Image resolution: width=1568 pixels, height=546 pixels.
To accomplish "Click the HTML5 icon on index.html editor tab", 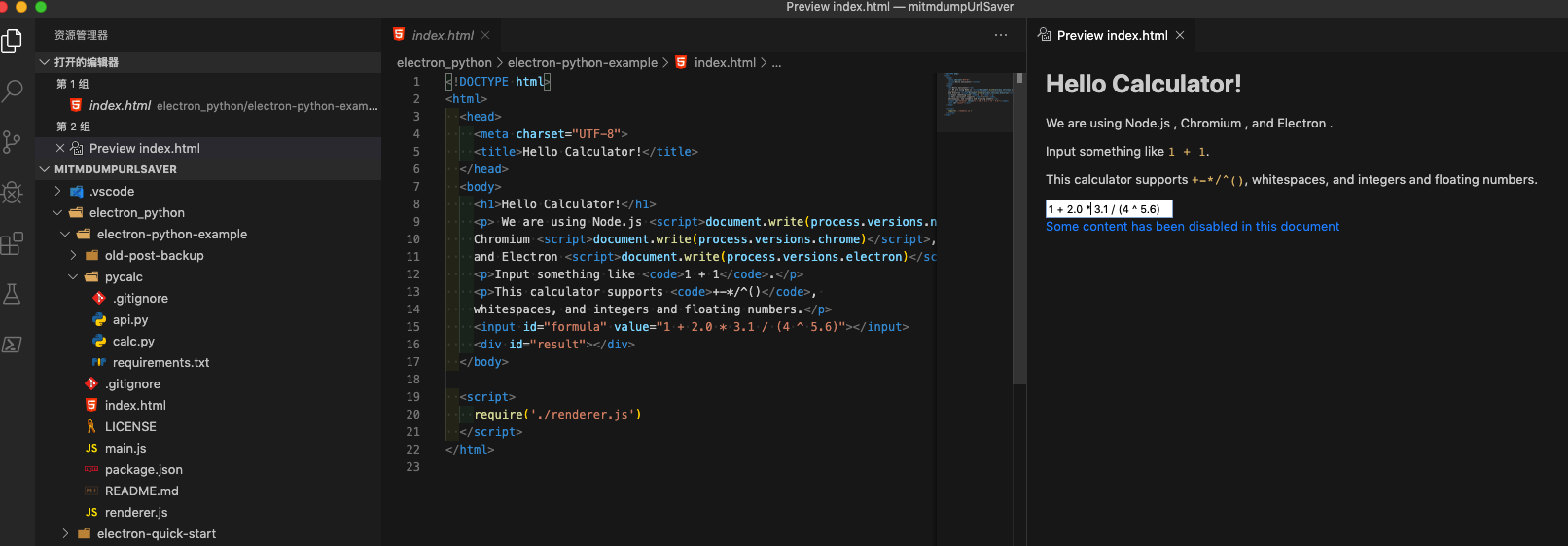I will (x=399, y=34).
